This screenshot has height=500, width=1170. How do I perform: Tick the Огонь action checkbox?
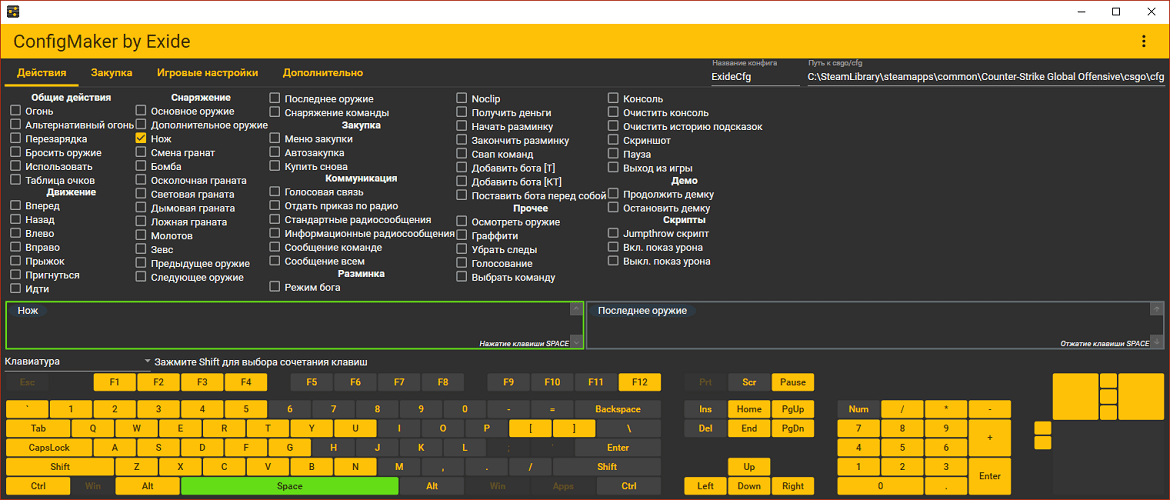16,111
